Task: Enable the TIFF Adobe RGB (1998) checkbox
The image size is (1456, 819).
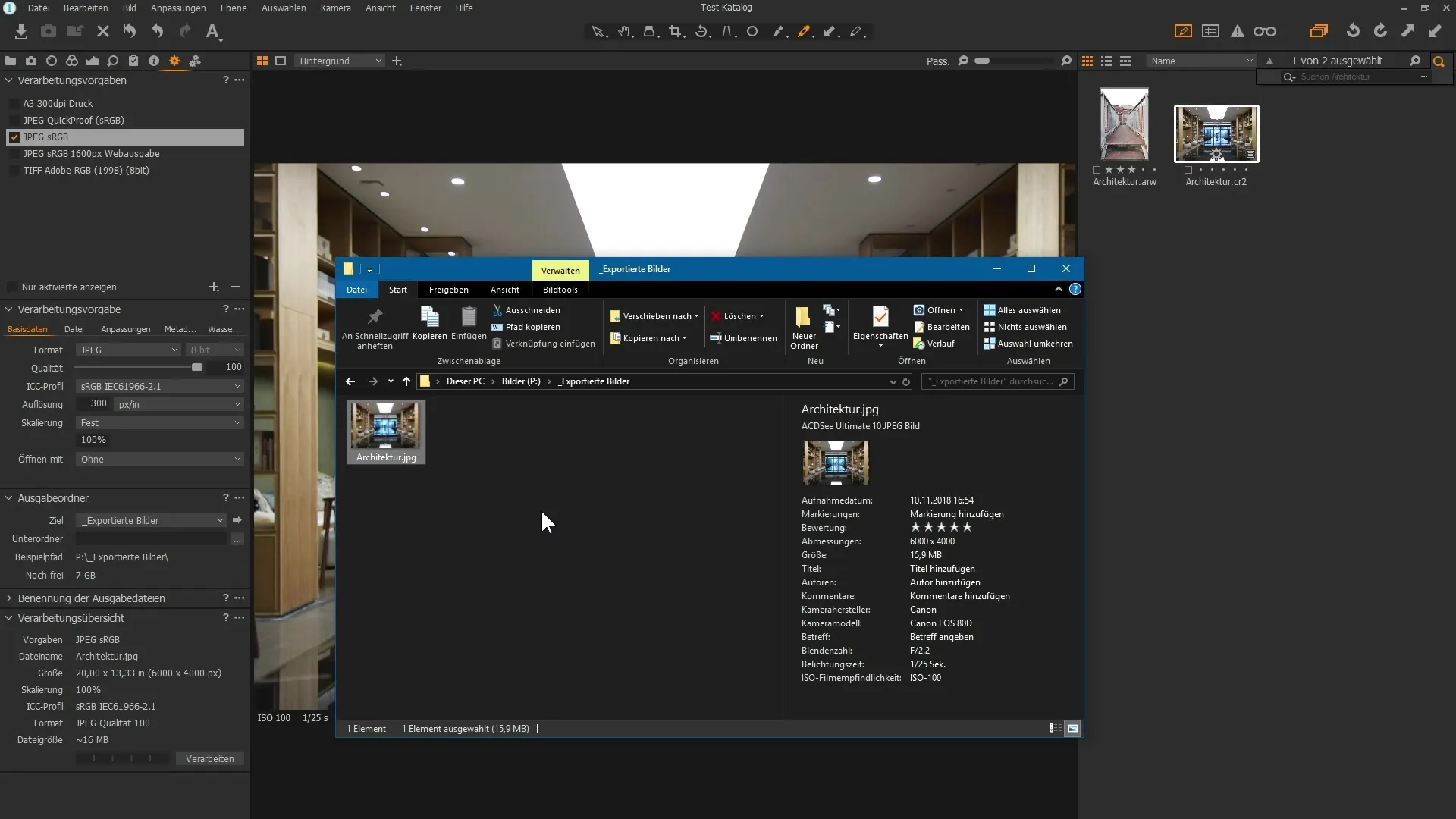Action: [x=14, y=171]
